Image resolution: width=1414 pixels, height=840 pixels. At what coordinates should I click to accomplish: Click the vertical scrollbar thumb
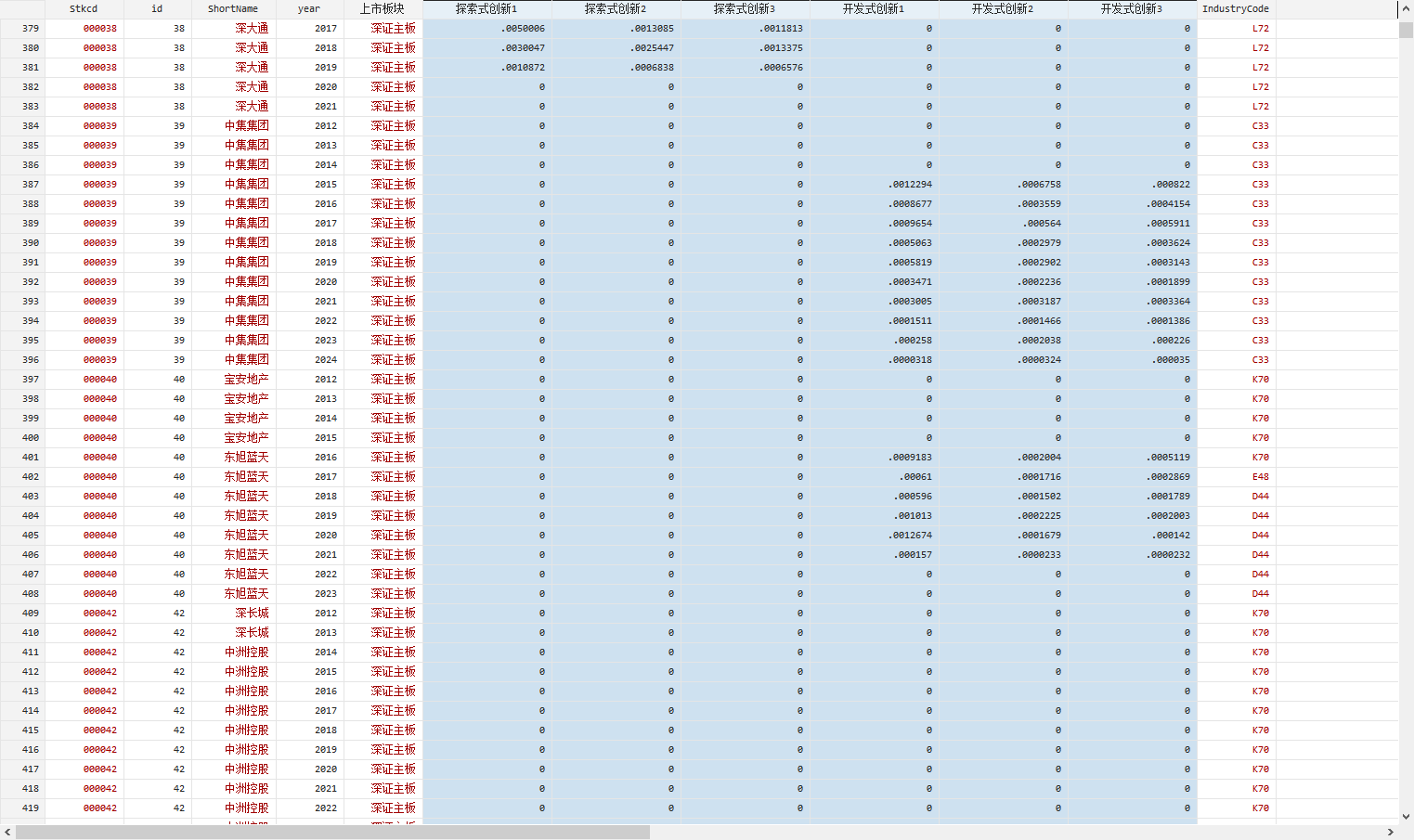(1406, 30)
